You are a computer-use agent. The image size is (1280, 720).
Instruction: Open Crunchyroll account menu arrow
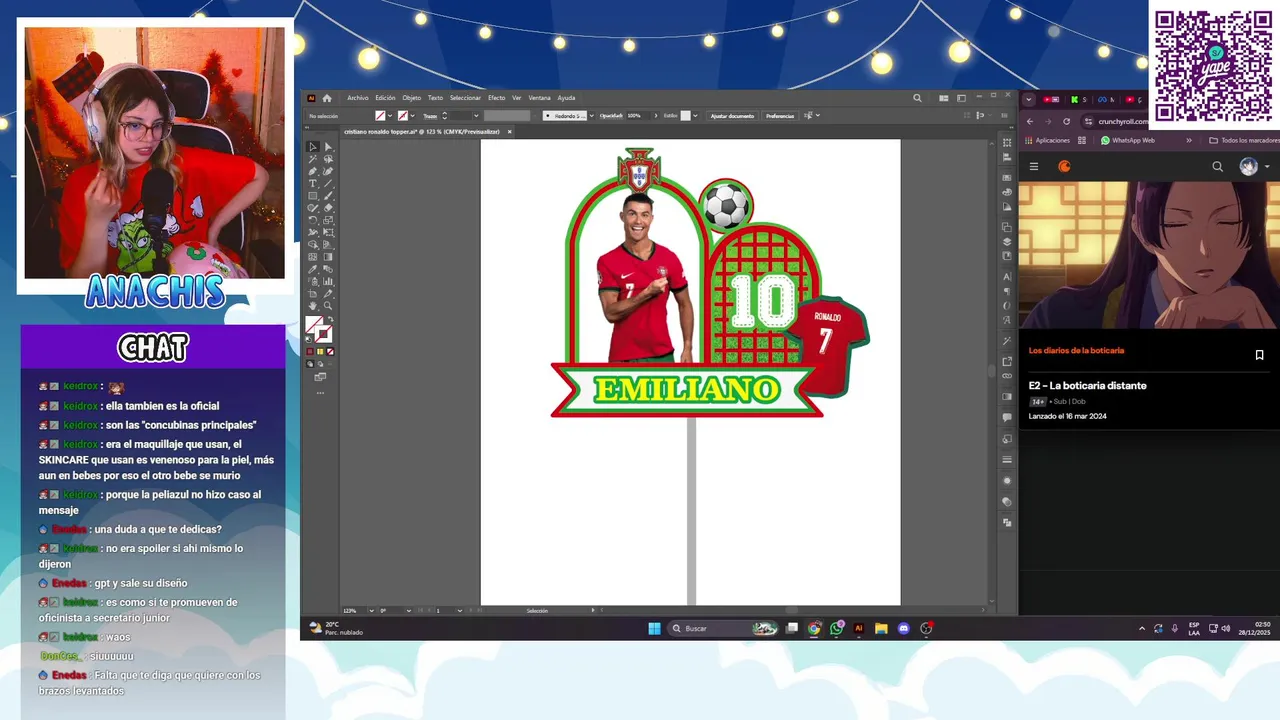[x=1267, y=167]
